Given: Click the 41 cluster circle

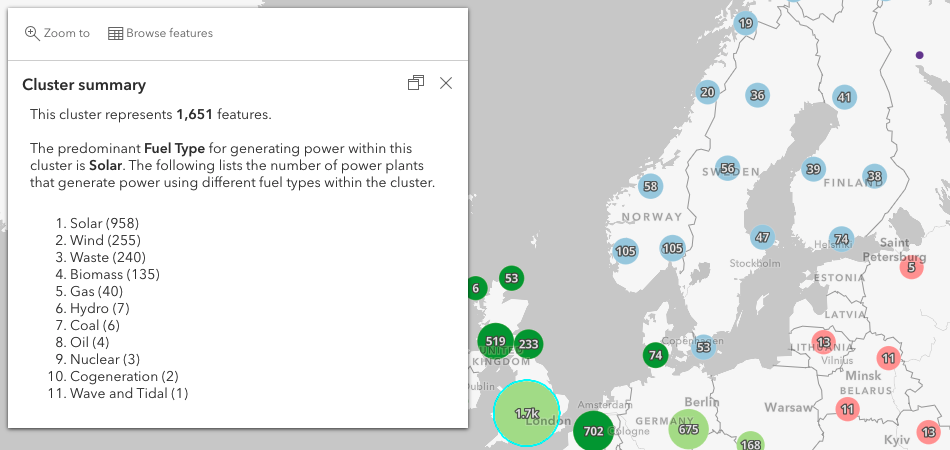Looking at the screenshot, I should click(x=845, y=97).
